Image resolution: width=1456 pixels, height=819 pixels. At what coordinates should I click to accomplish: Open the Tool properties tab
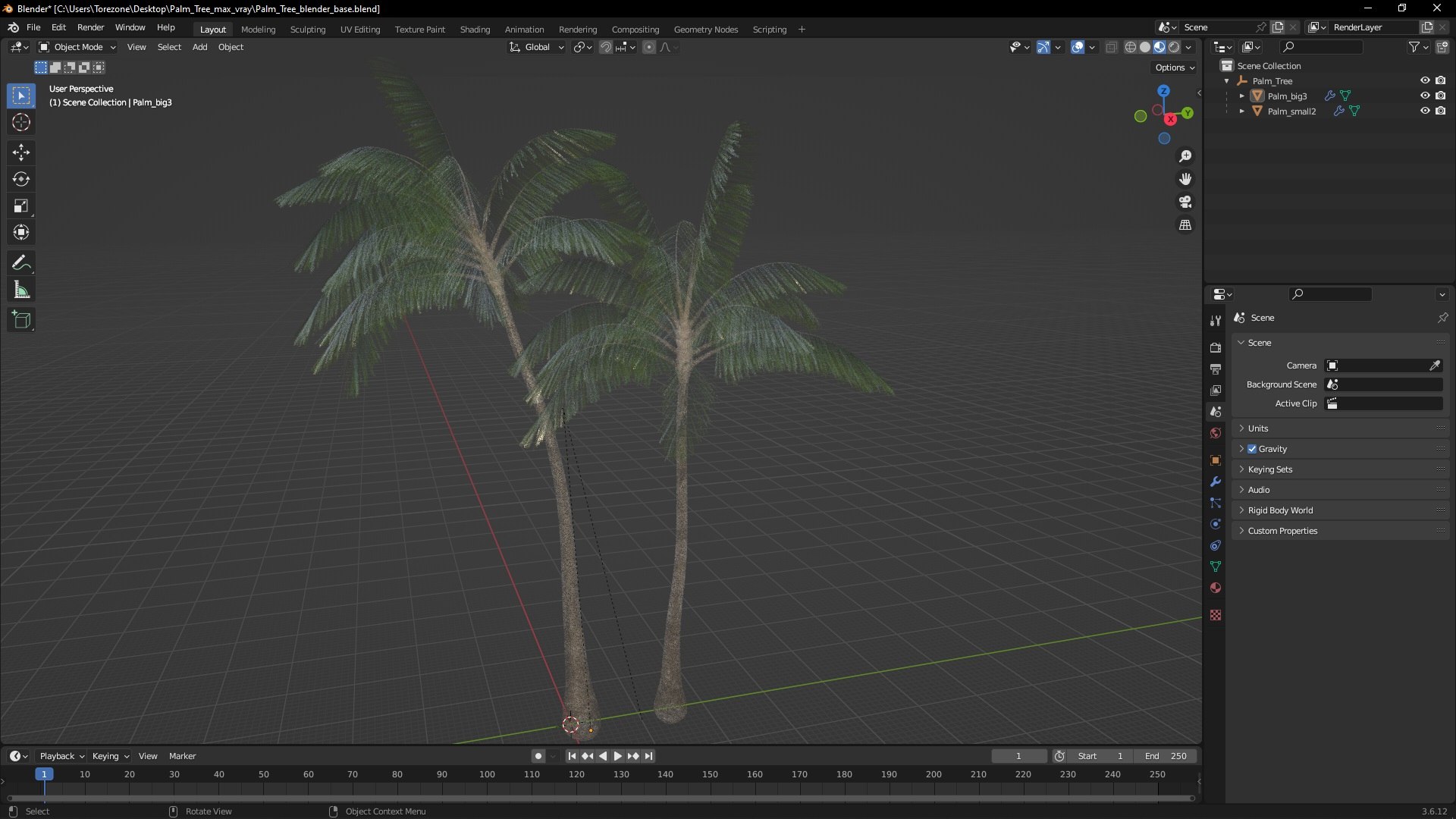[x=1216, y=321]
